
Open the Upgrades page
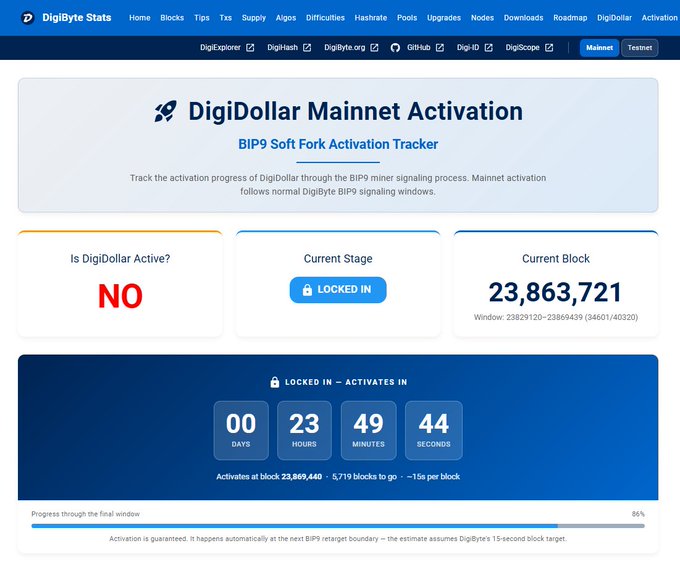[444, 18]
